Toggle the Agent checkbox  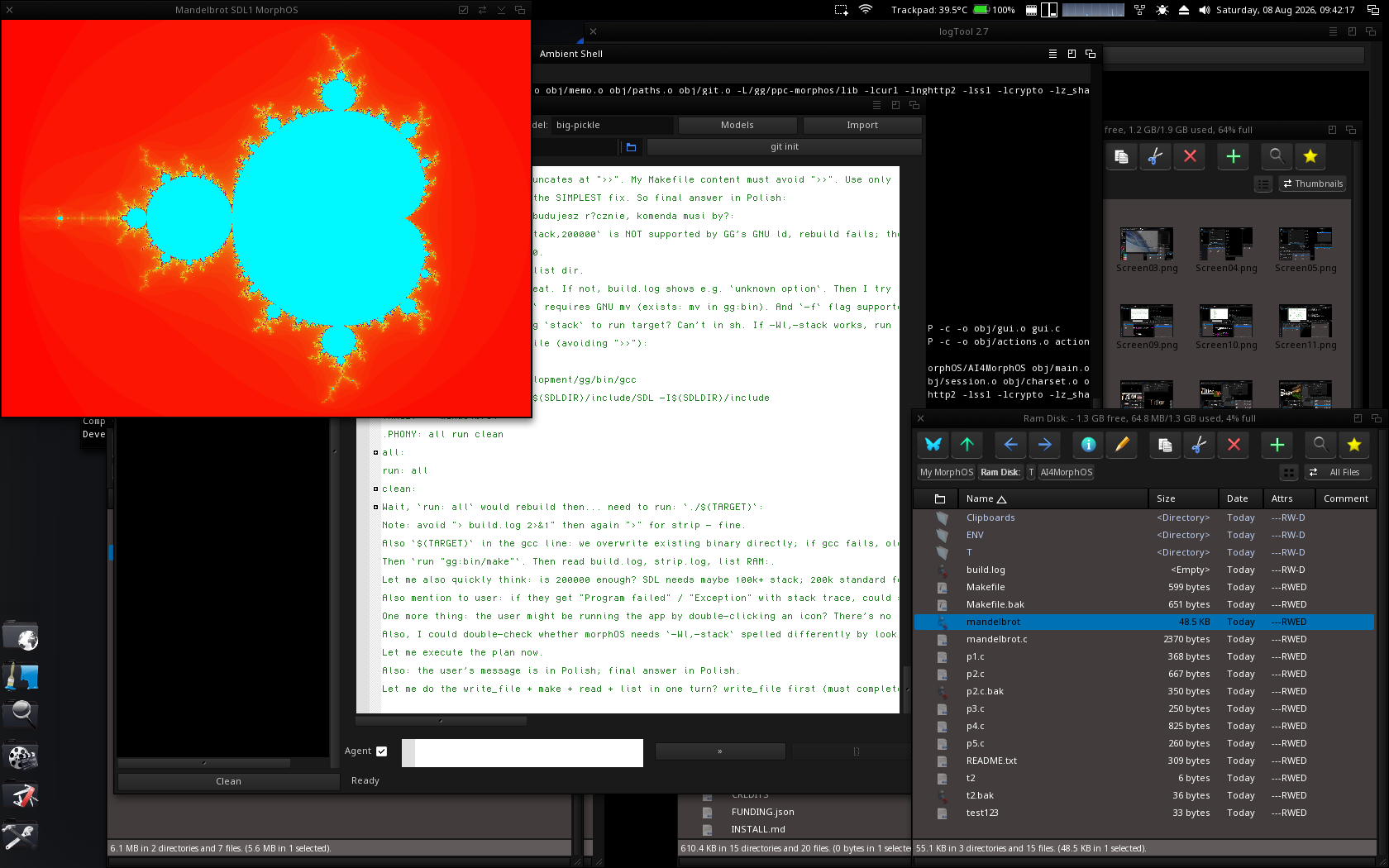point(381,751)
